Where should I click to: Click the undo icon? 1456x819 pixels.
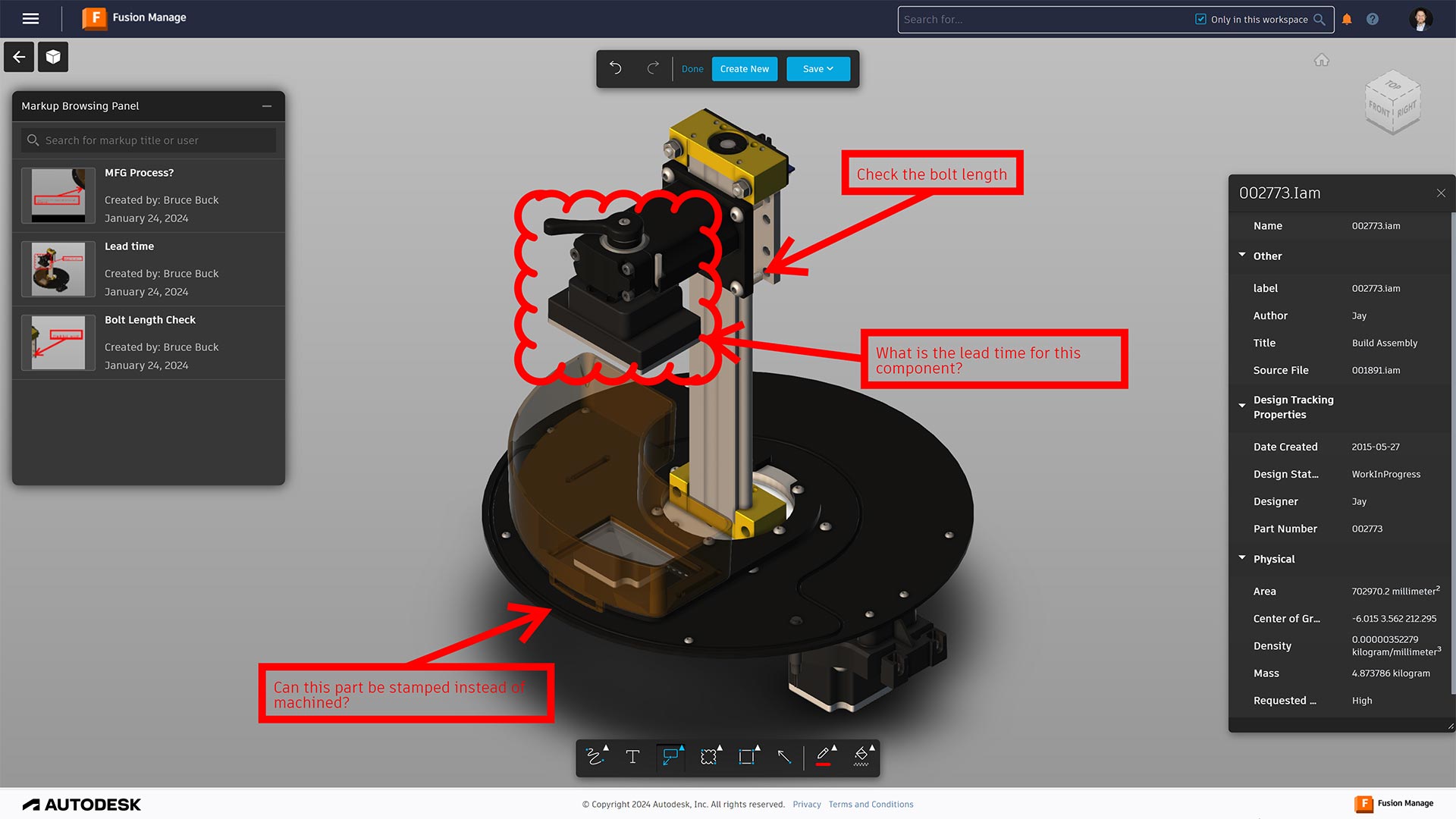pyautogui.click(x=616, y=68)
